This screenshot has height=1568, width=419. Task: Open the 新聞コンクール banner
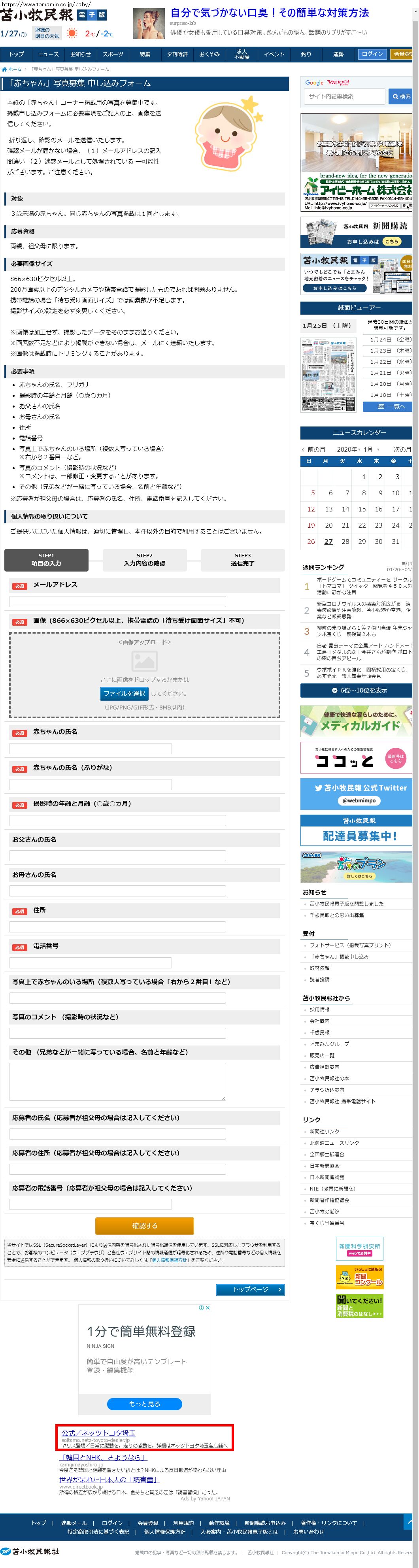(x=359, y=1277)
